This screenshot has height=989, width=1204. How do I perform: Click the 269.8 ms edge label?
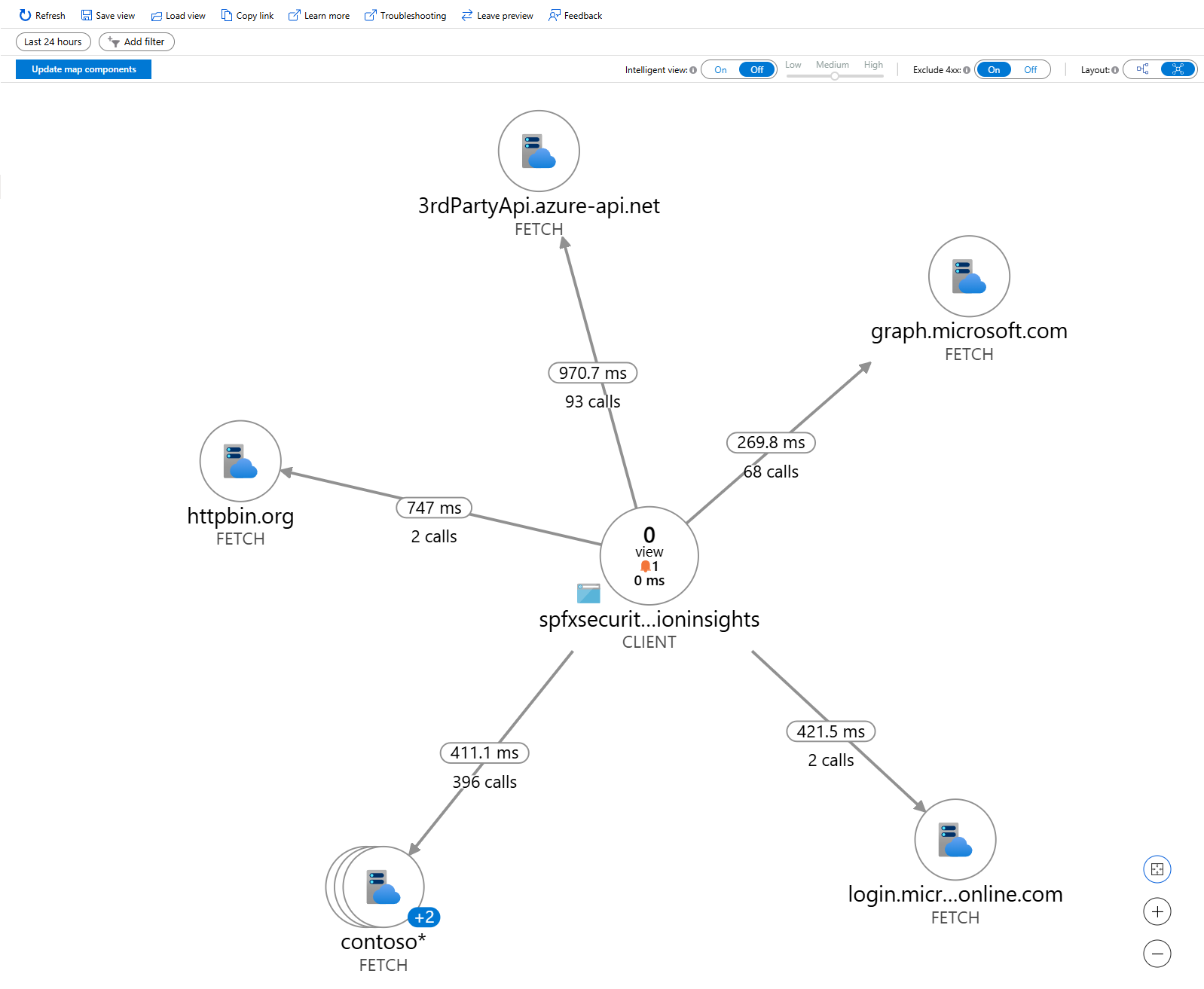click(x=771, y=443)
